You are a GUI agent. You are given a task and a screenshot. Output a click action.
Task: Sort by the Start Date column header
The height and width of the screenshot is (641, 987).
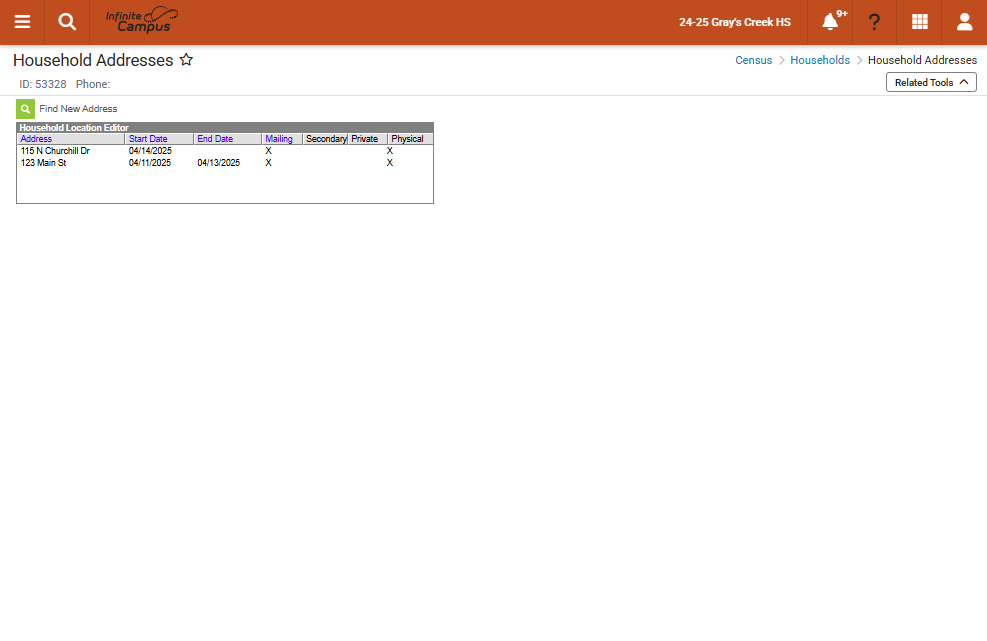(x=159, y=139)
